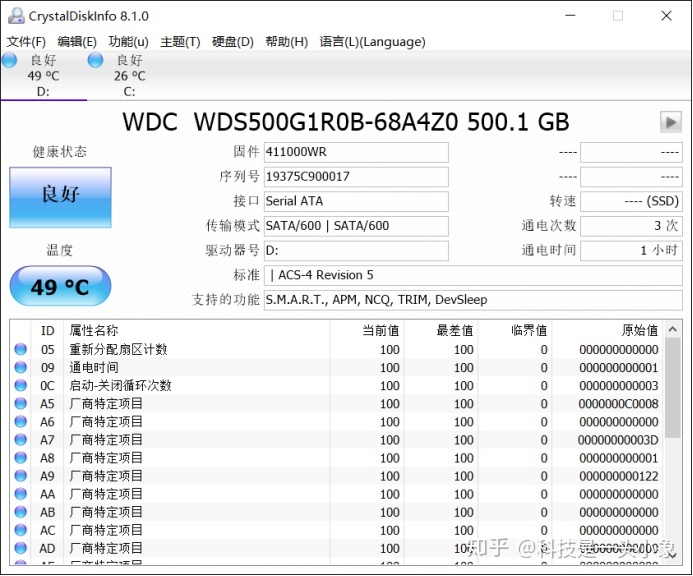Image resolution: width=693 pixels, height=576 pixels.
Task: Click the status dot for attribute AC
Action: click(x=20, y=530)
